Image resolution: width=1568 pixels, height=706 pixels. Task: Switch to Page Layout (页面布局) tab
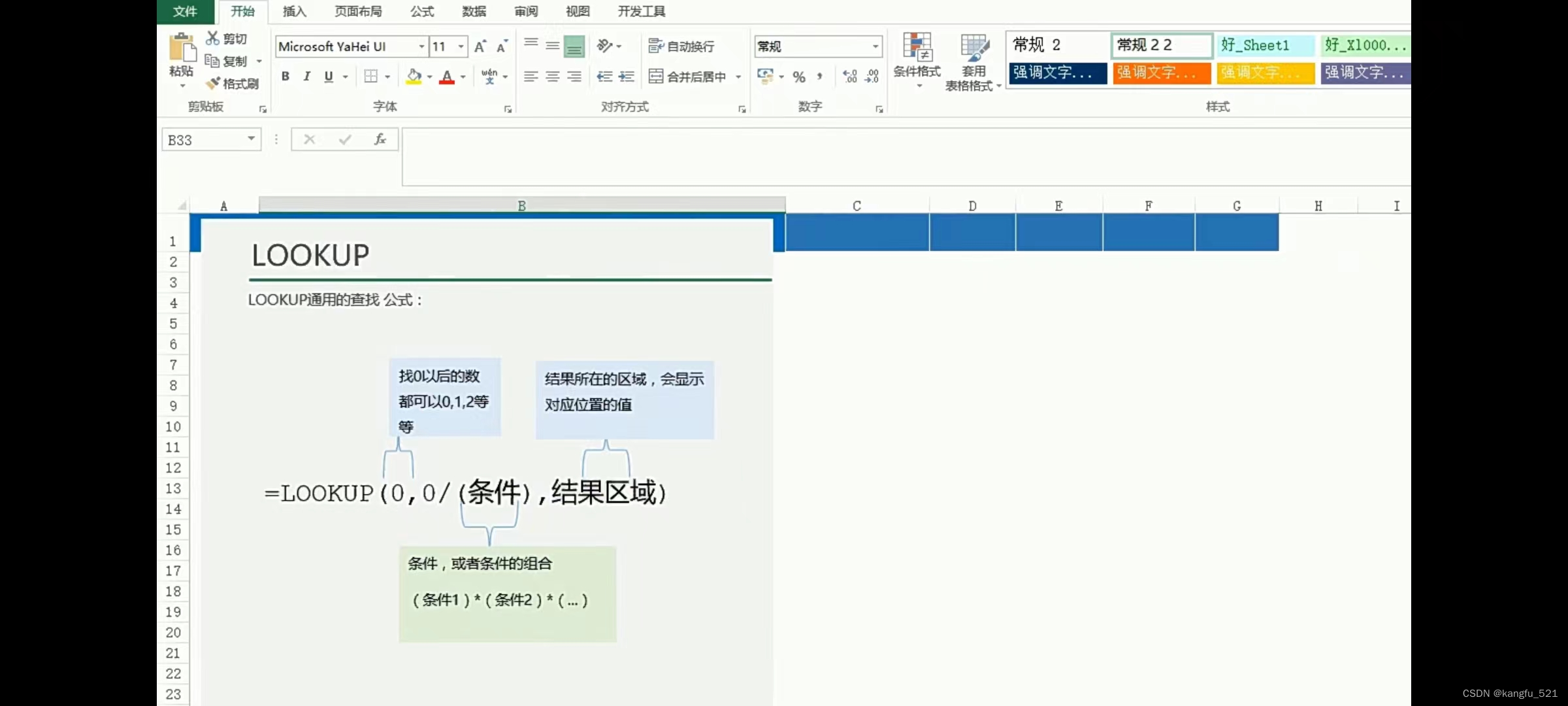[358, 11]
